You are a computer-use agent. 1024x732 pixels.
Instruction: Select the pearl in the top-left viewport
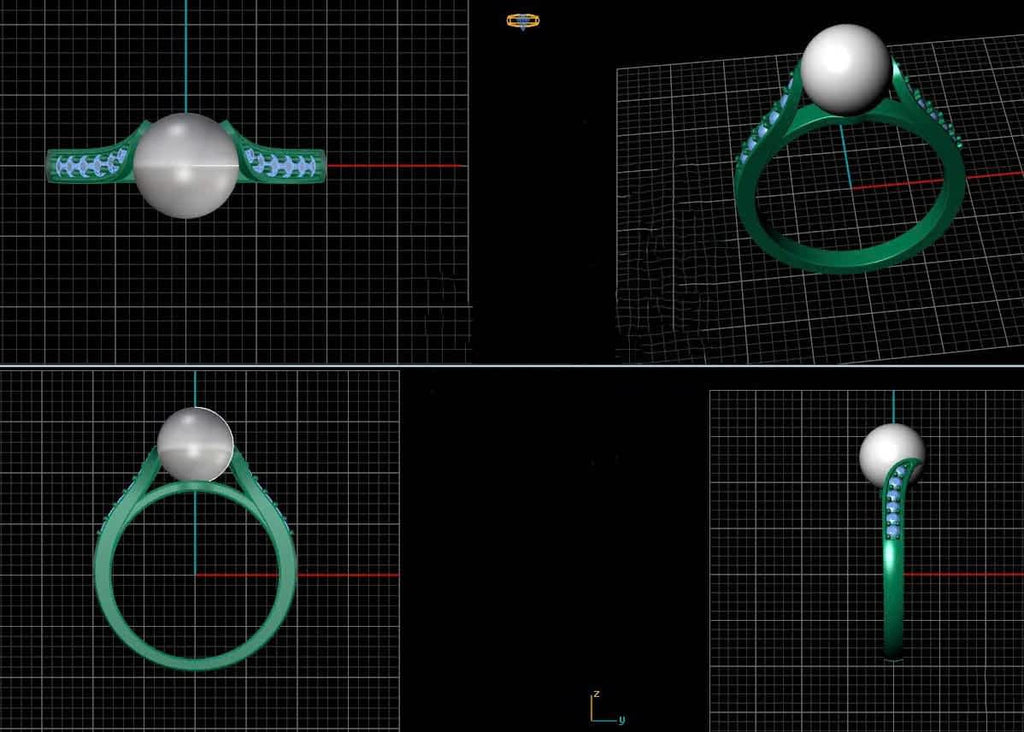pos(186,165)
